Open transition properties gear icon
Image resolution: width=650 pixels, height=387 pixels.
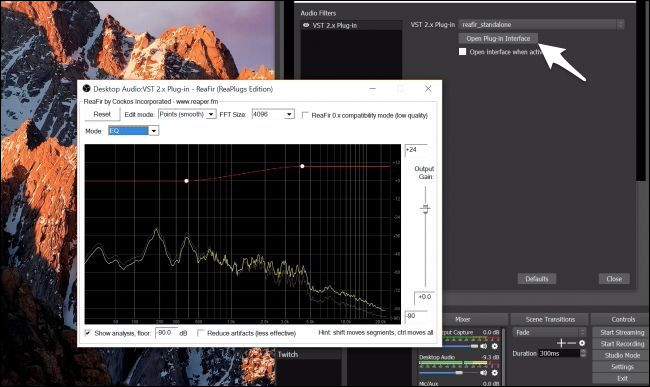pyautogui.click(x=582, y=343)
